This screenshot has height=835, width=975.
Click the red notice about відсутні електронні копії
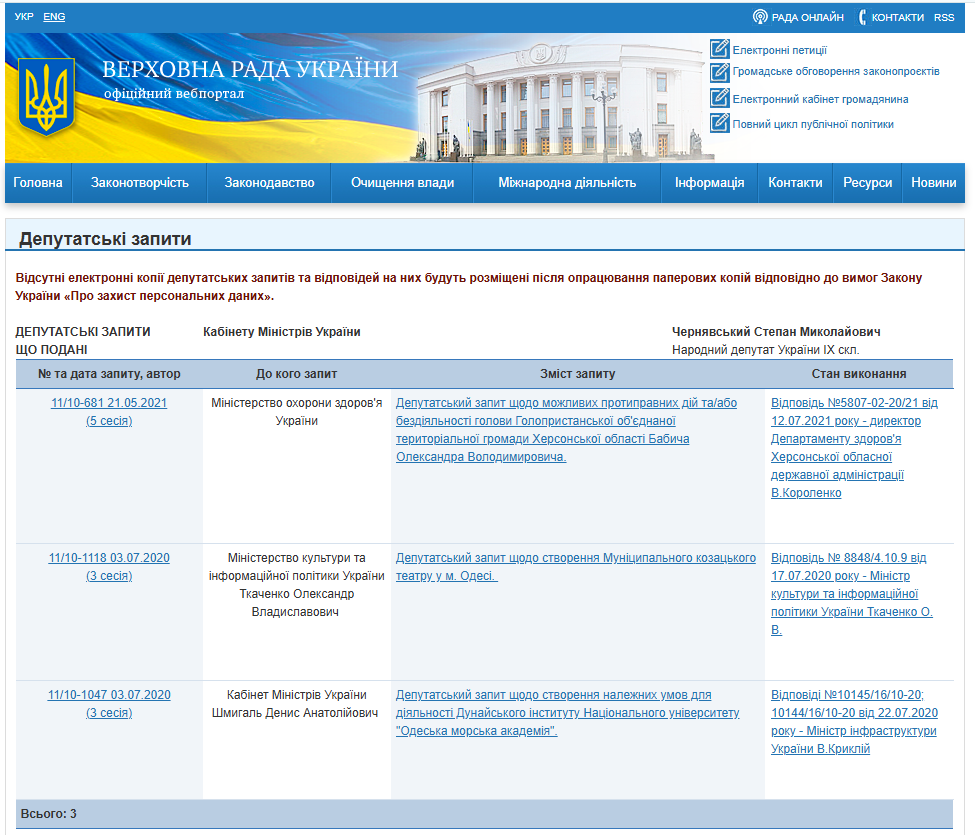[x=469, y=287]
